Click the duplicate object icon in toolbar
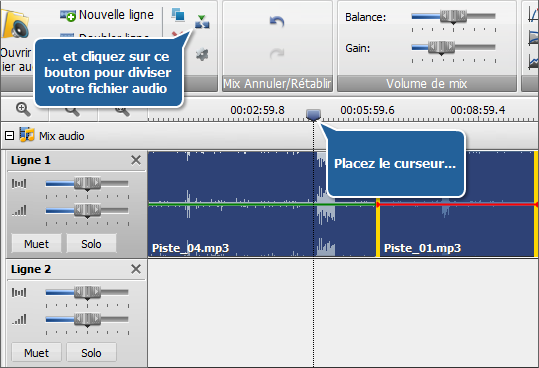This screenshot has width=539, height=368. click(178, 15)
